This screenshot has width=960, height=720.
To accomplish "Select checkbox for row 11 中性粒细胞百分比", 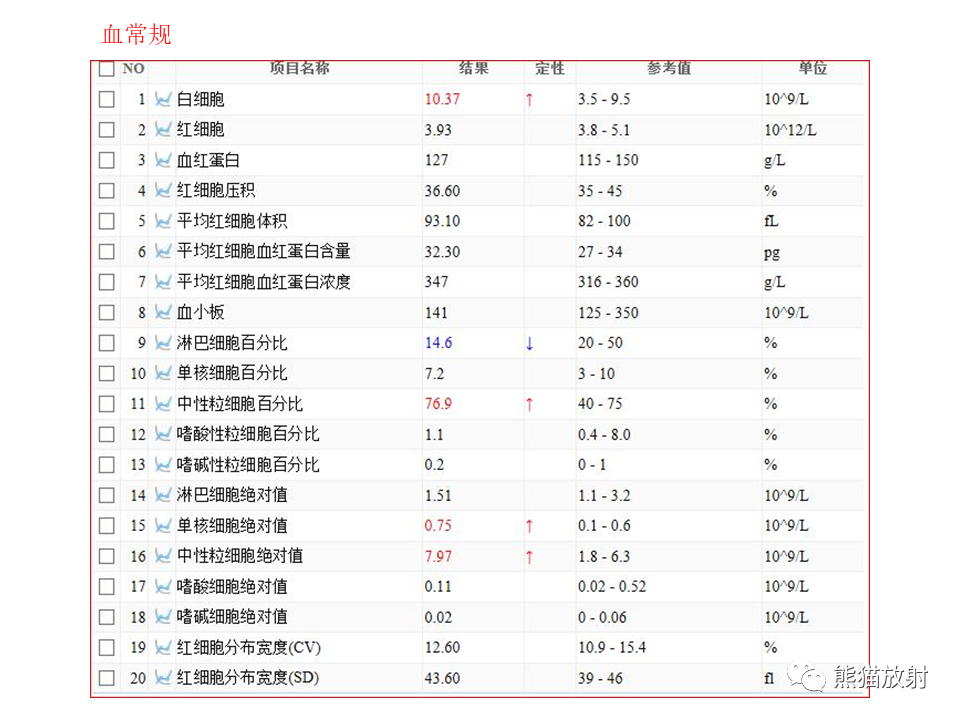I will pyautogui.click(x=107, y=404).
